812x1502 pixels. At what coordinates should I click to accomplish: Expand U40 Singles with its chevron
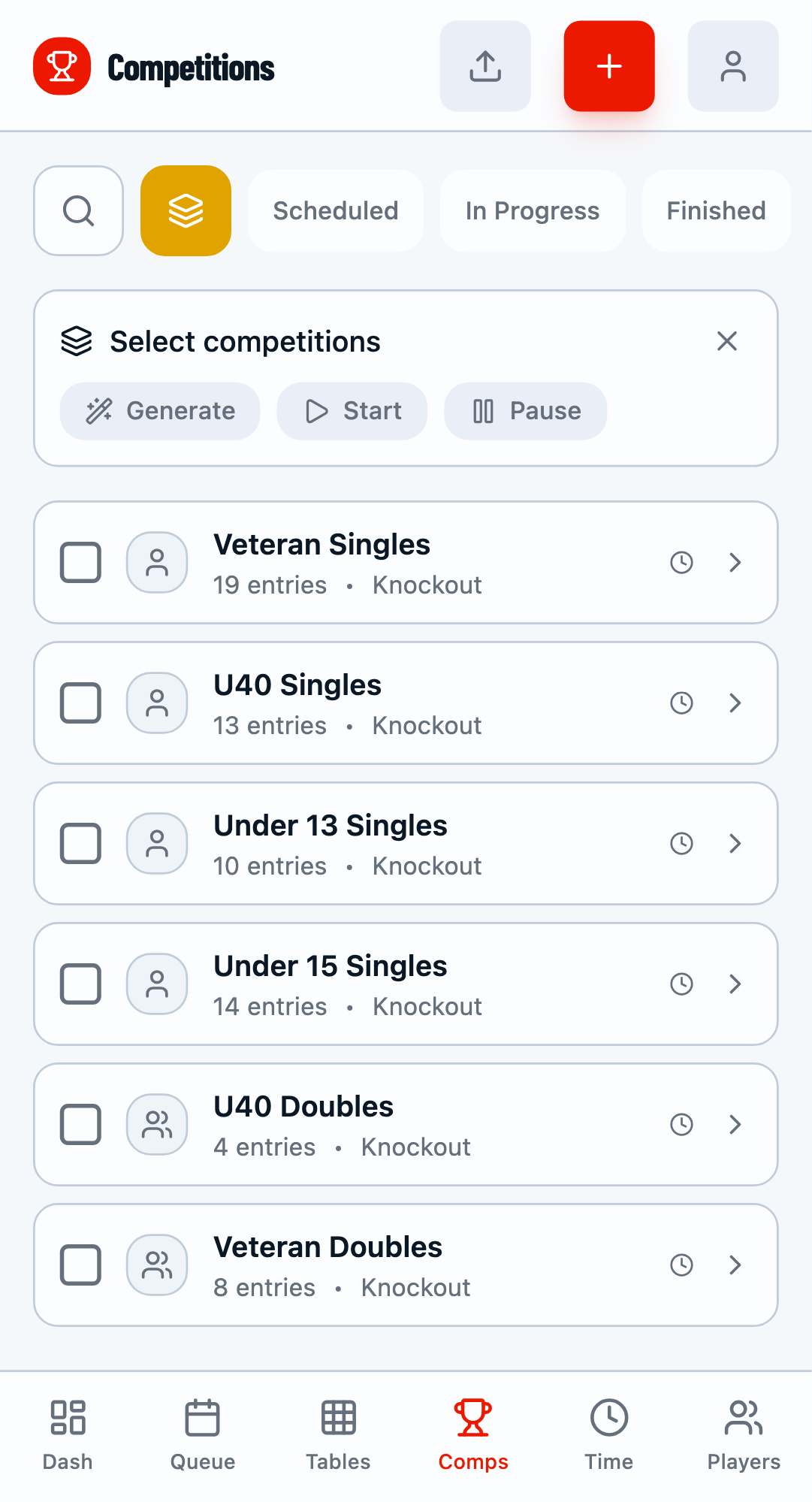735,703
